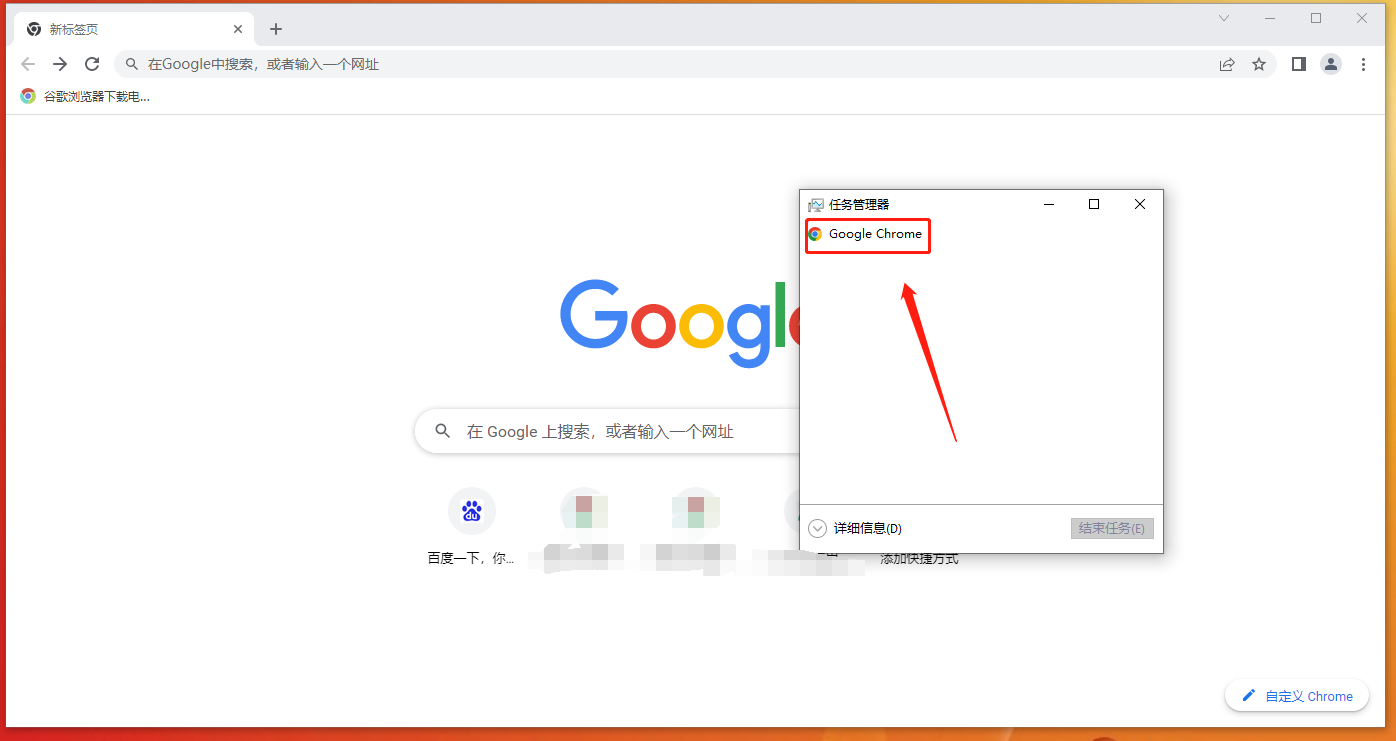The image size is (1396, 741).
Task: Minimize the Task Manager window
Action: click(1049, 204)
